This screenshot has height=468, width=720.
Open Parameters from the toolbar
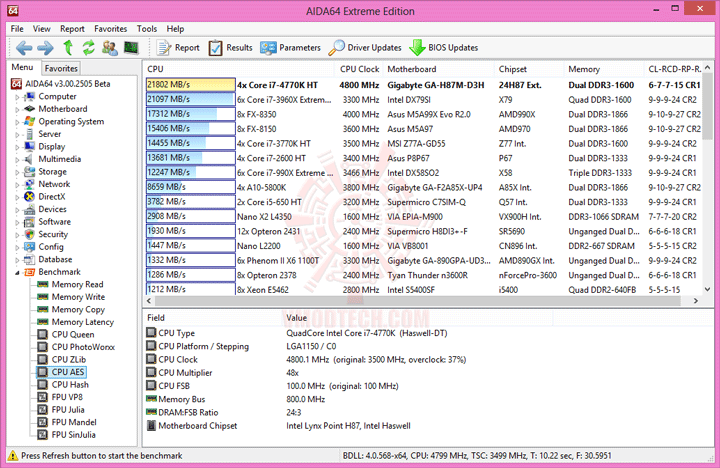click(290, 48)
